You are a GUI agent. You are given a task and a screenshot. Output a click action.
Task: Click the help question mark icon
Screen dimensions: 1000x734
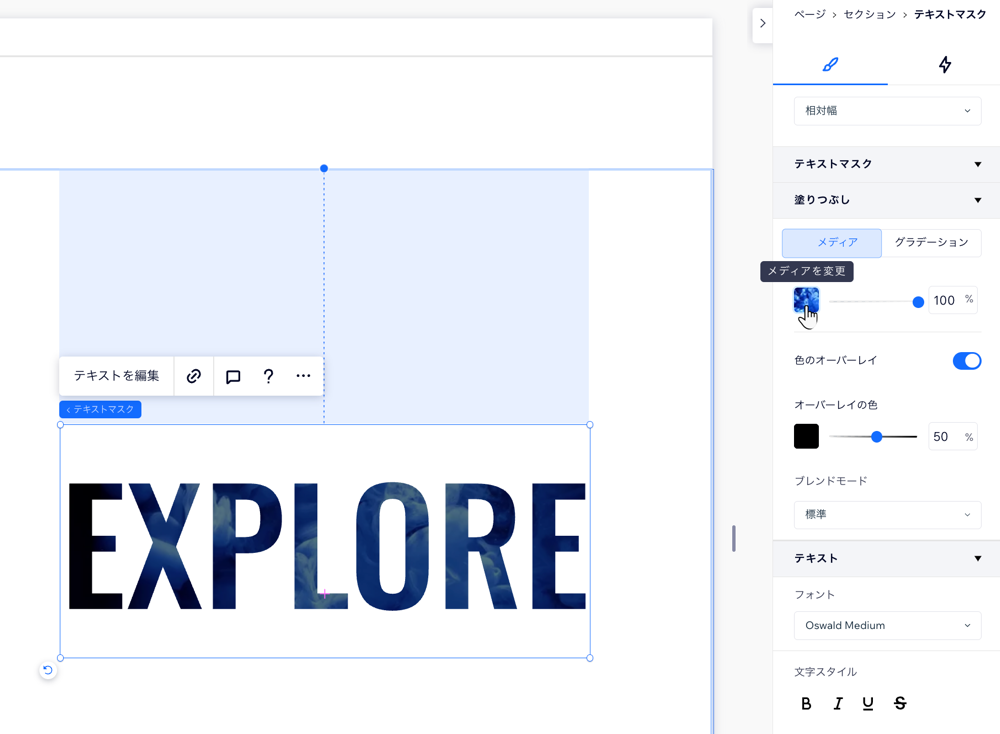coord(268,376)
